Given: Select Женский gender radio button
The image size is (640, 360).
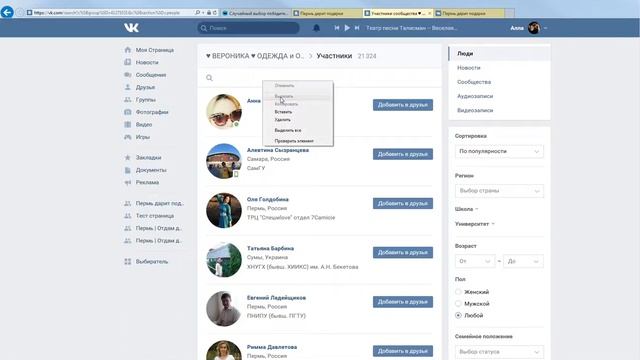Looking at the screenshot, I should click(x=458, y=292).
